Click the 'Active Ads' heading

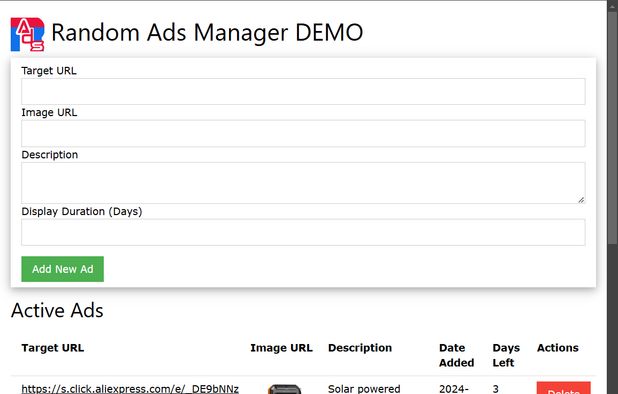point(57,310)
